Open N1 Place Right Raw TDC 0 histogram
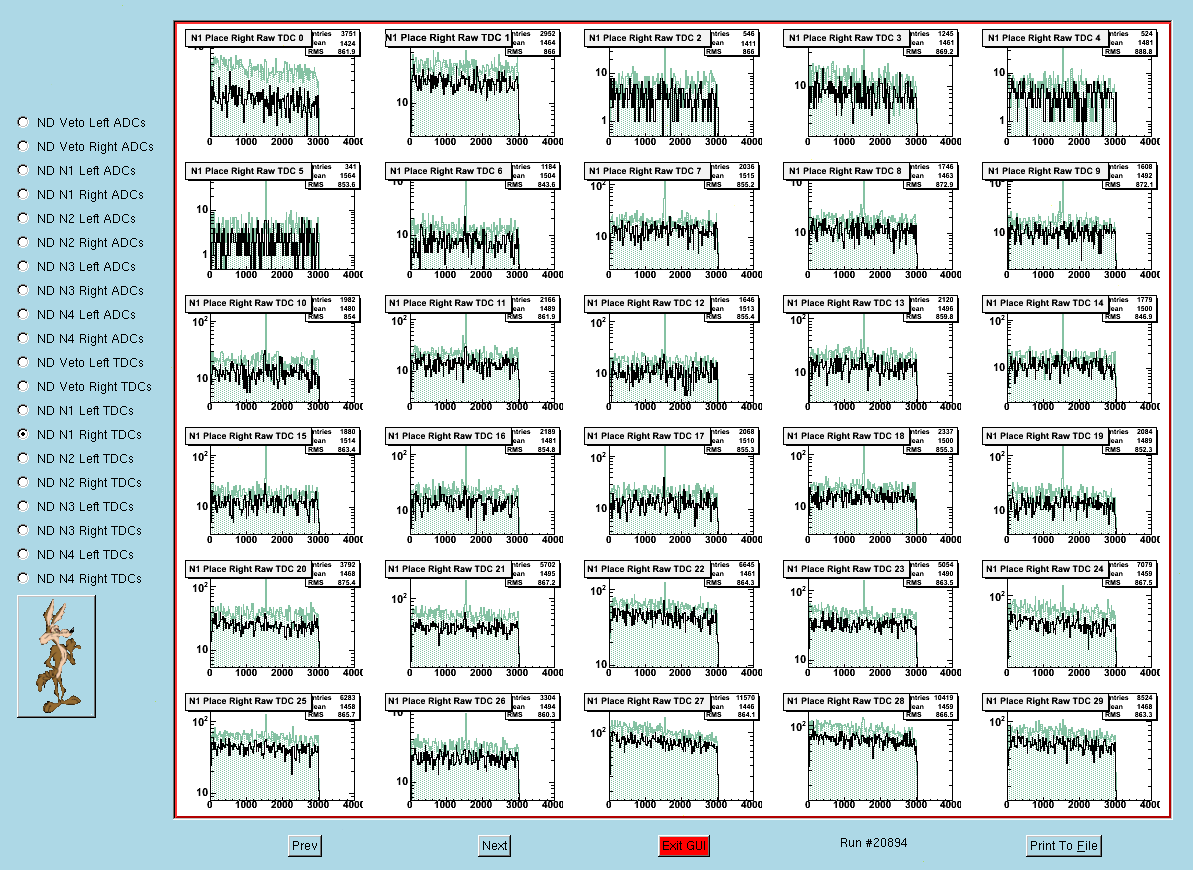Image resolution: width=1193 pixels, height=870 pixels. pos(274,88)
